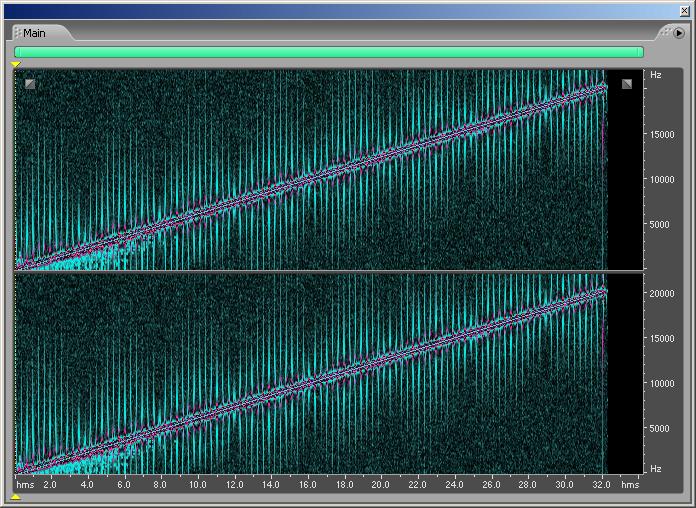Image resolution: width=696 pixels, height=508 pixels.
Task: Click the Hz label at the frequency ruler's bottom
Action: (656, 468)
